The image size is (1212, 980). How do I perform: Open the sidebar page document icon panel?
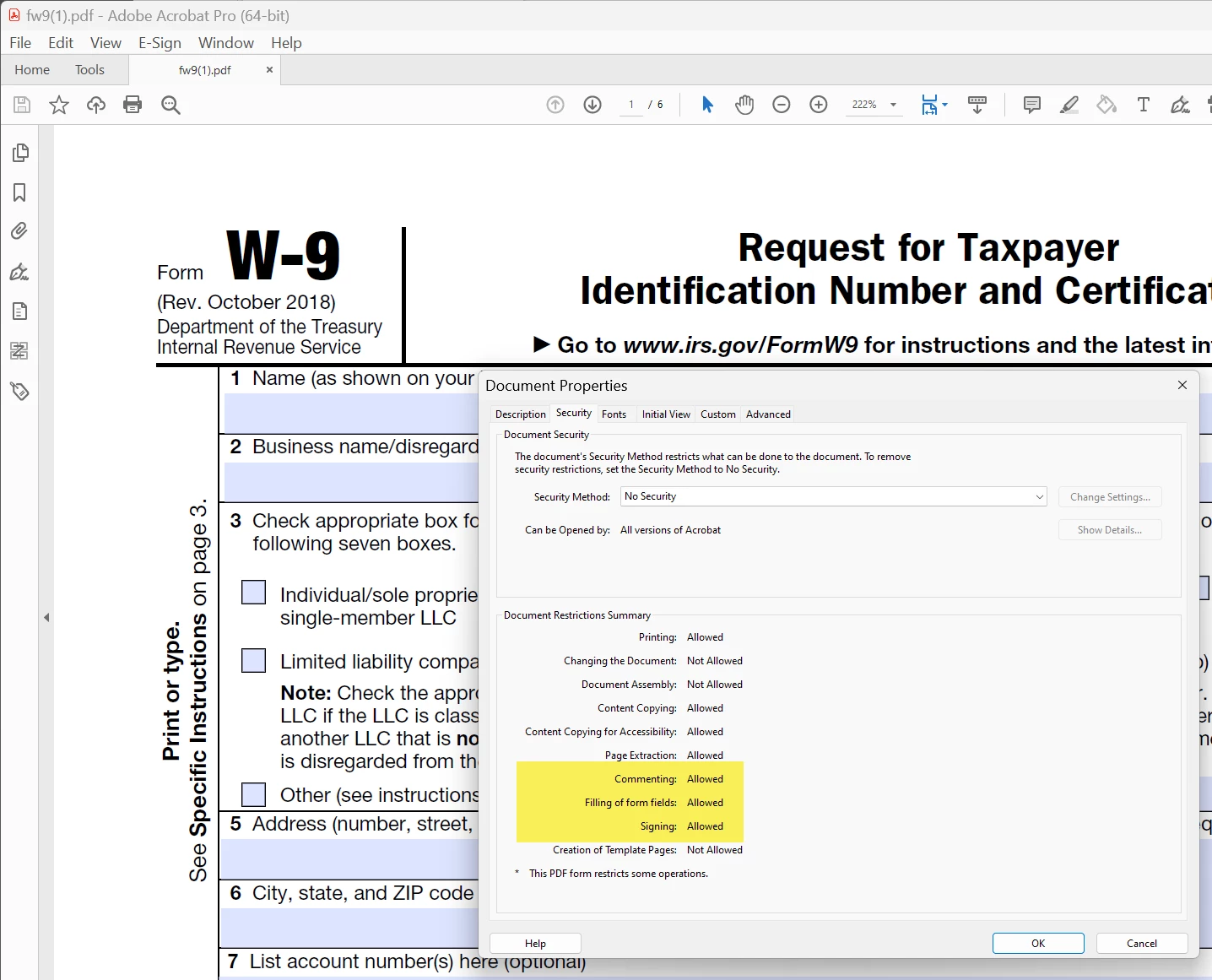point(19,311)
